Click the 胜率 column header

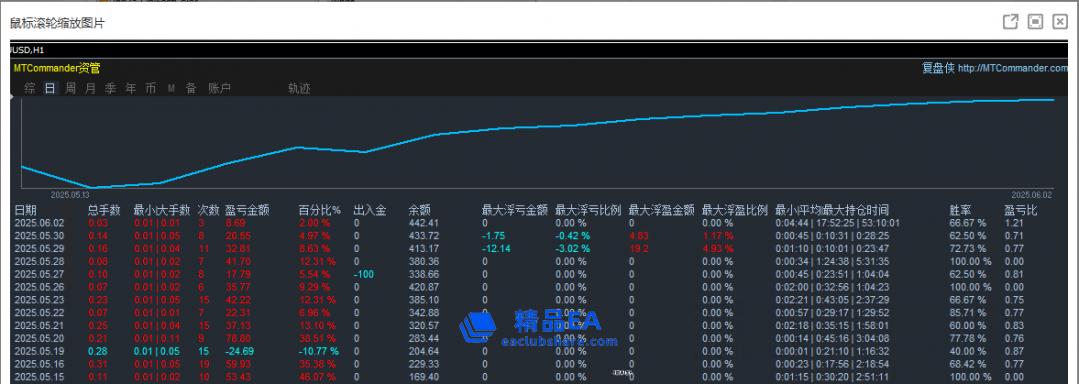tap(960, 211)
